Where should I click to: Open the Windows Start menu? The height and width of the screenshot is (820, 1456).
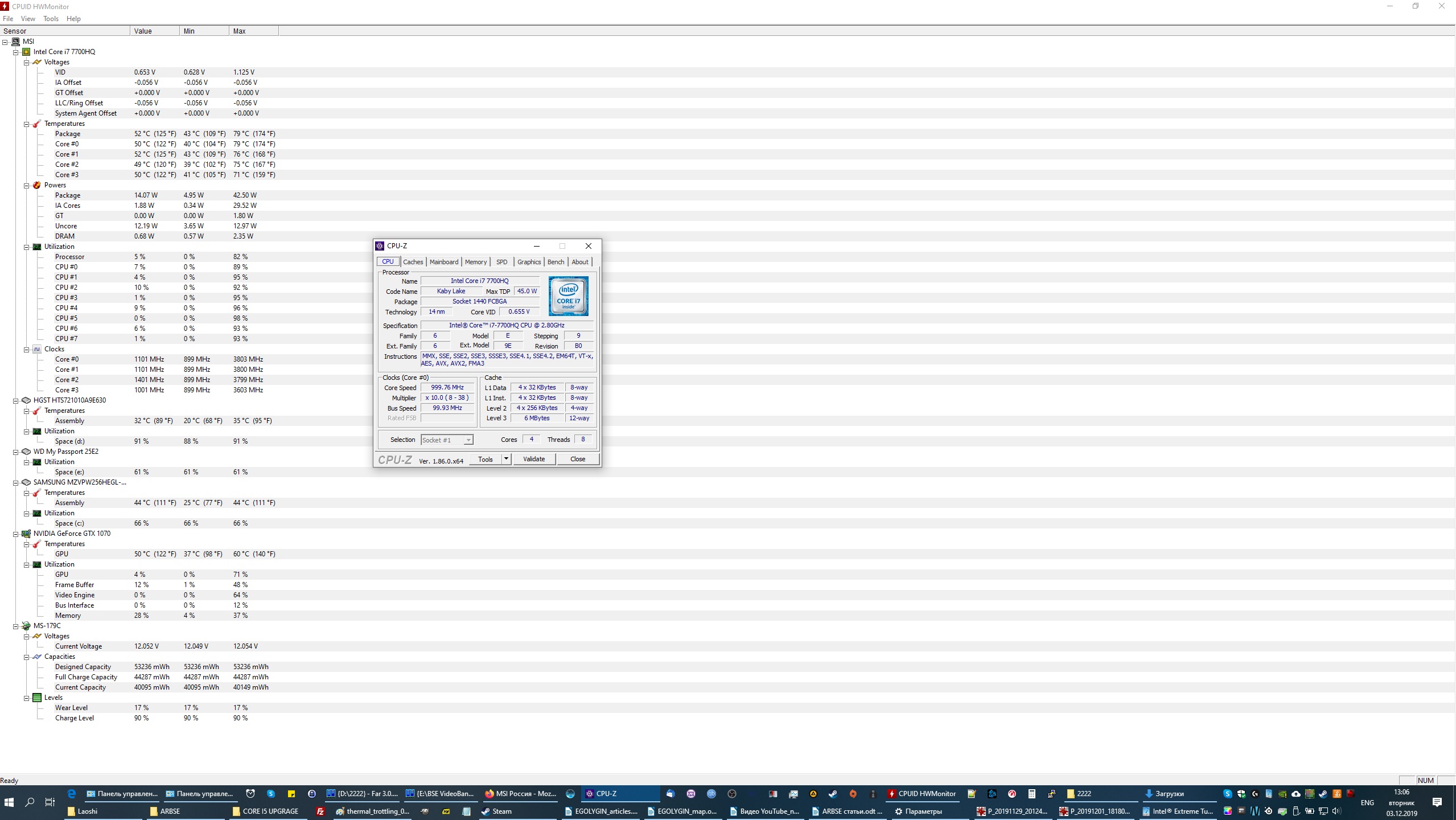click(x=9, y=802)
